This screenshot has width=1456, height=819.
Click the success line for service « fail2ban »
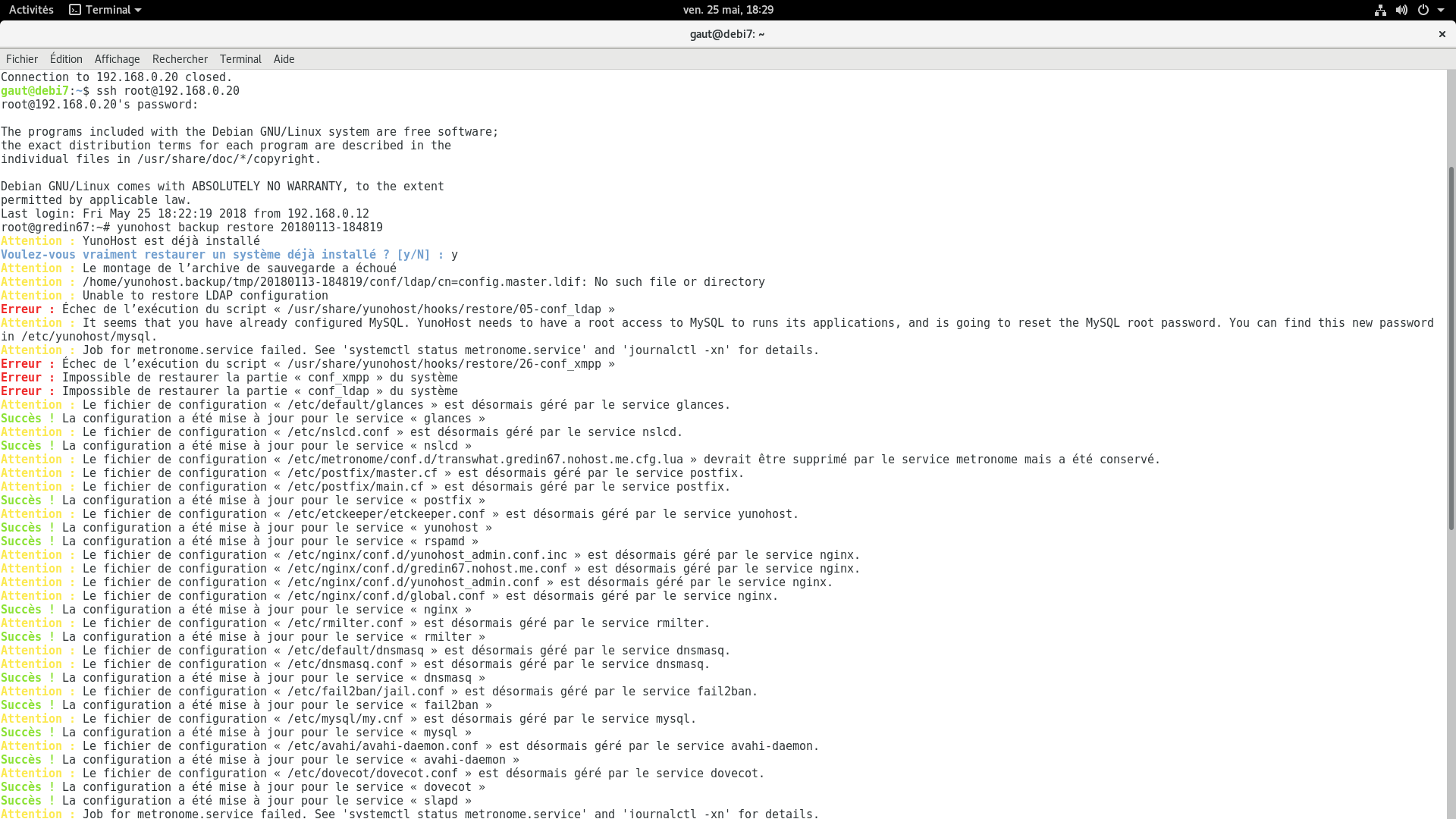(x=246, y=705)
